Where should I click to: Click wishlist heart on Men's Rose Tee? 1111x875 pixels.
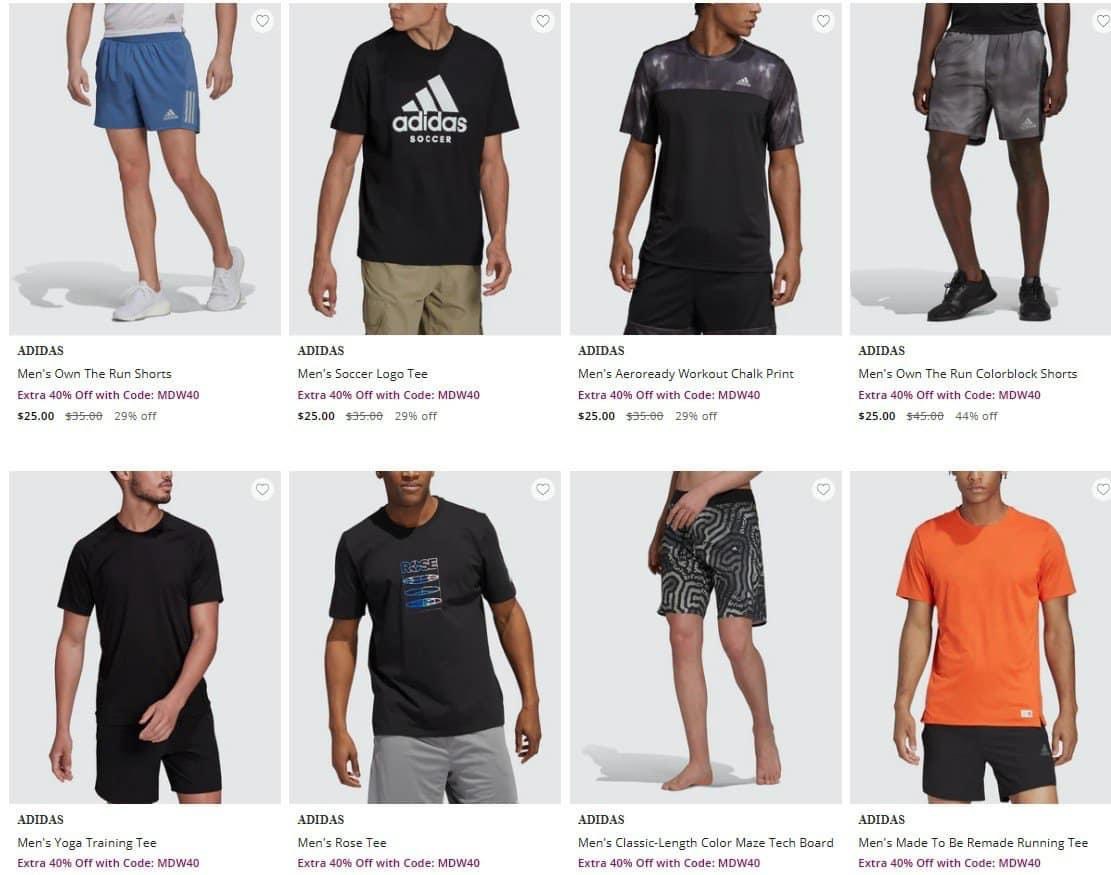tap(543, 489)
